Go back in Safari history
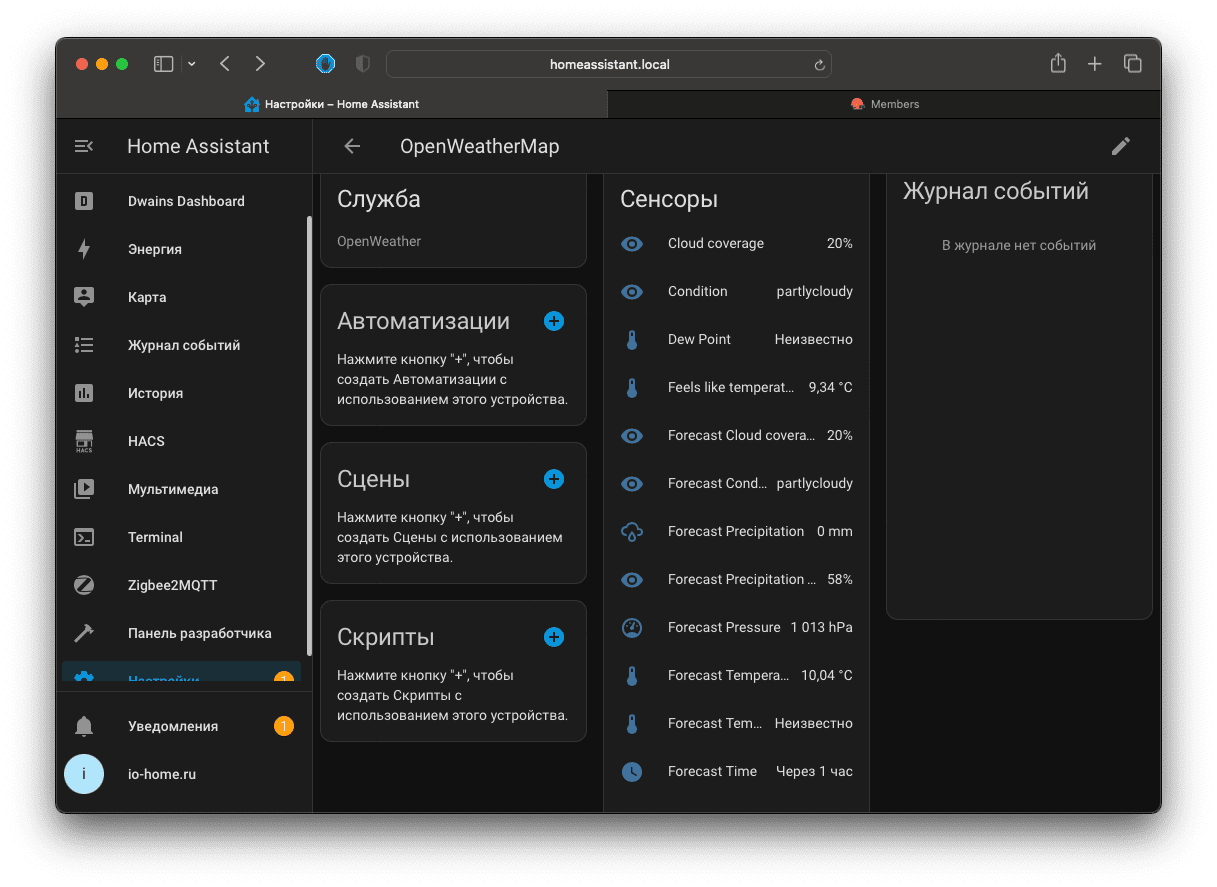This screenshot has width=1217, height=887. (225, 64)
